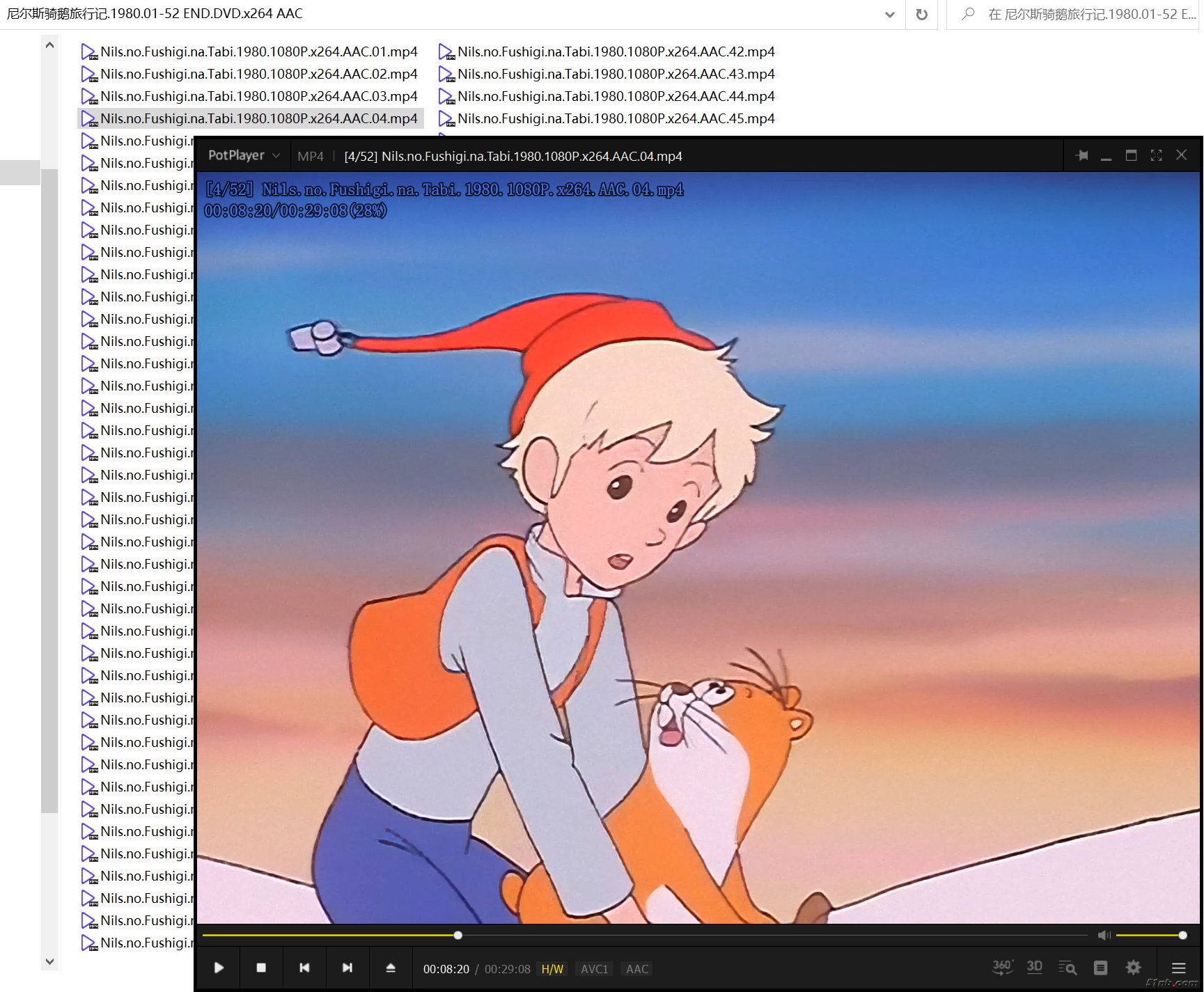The height and width of the screenshot is (992, 1204).
Task: Open the PotPlayer main menu dropdown
Action: (x=244, y=155)
